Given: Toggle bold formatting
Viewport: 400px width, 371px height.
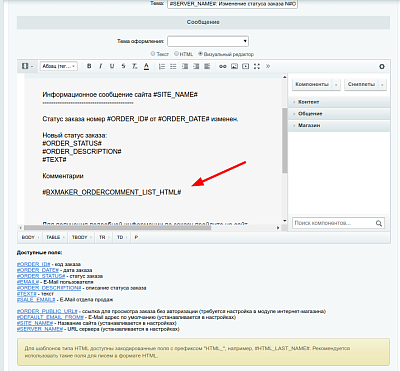Looking at the screenshot, I should pyautogui.click(x=89, y=66).
